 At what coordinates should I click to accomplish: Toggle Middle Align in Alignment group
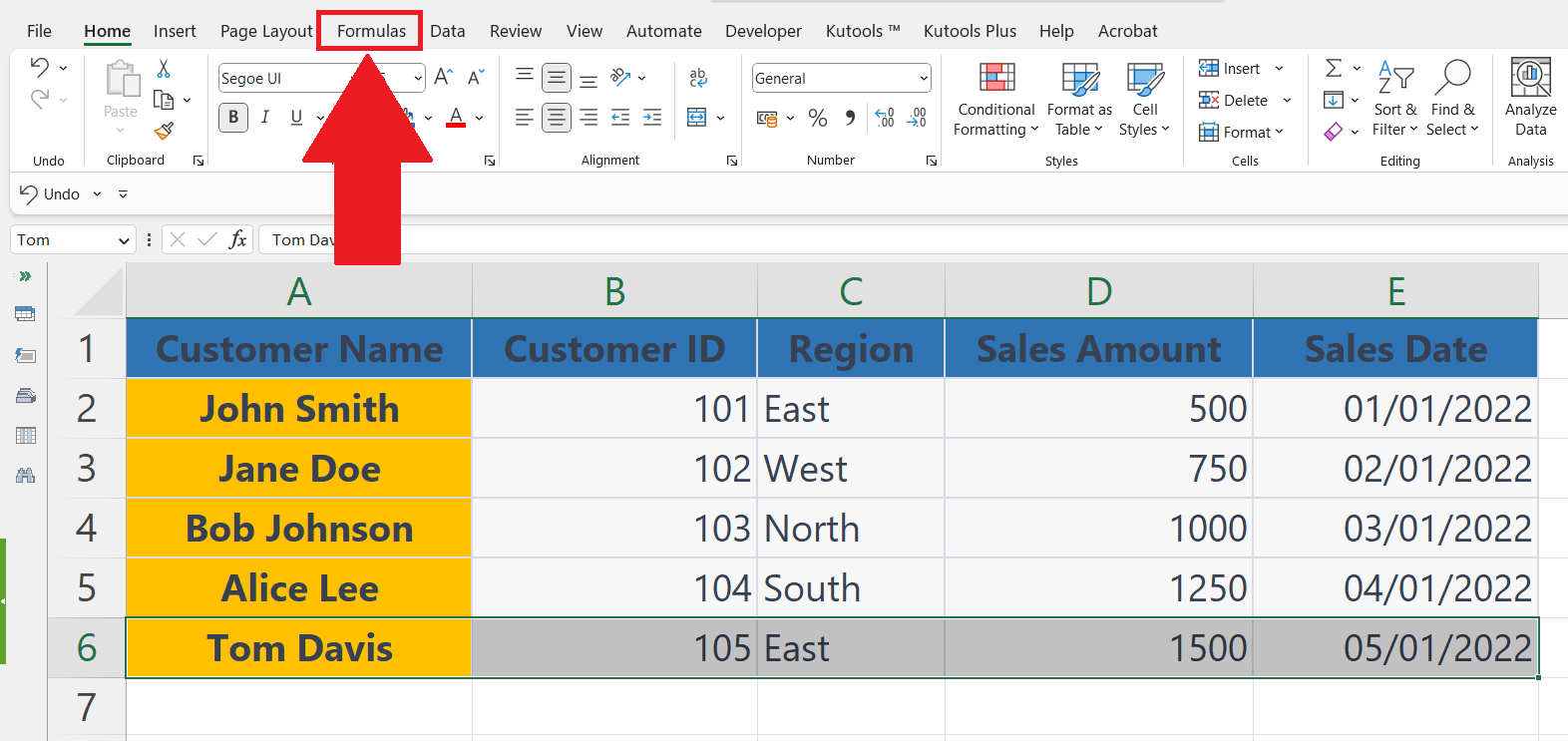coord(557,78)
